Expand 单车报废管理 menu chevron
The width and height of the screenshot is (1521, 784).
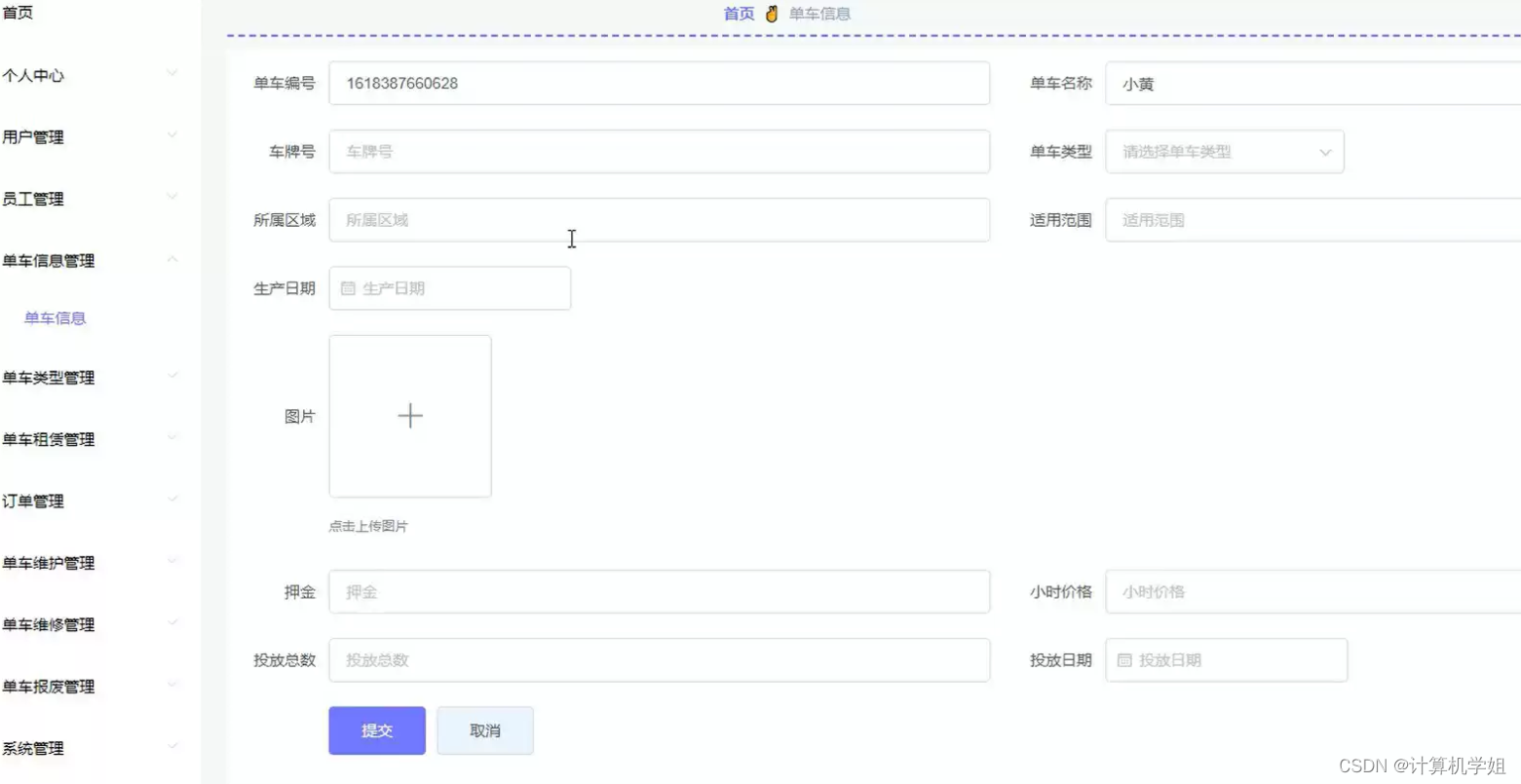point(172,685)
